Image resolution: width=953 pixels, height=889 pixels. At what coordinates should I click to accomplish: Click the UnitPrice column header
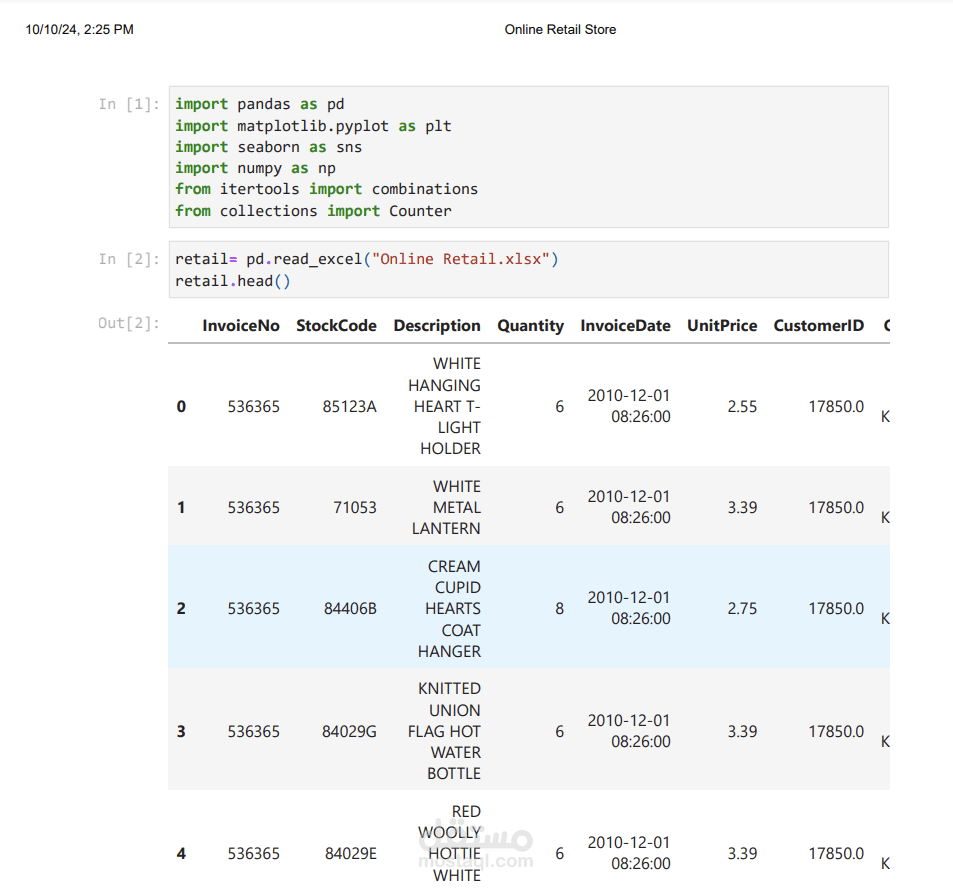coord(722,326)
